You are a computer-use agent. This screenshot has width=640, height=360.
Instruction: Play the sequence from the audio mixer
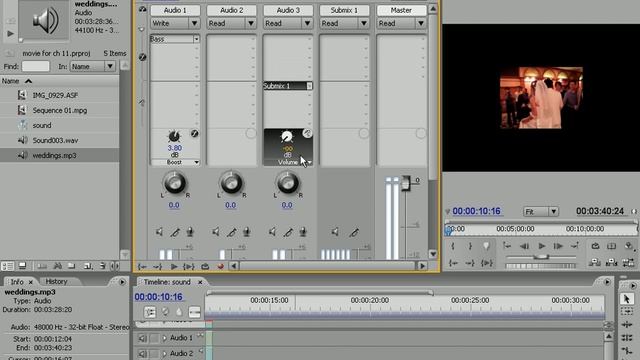[x=174, y=267]
